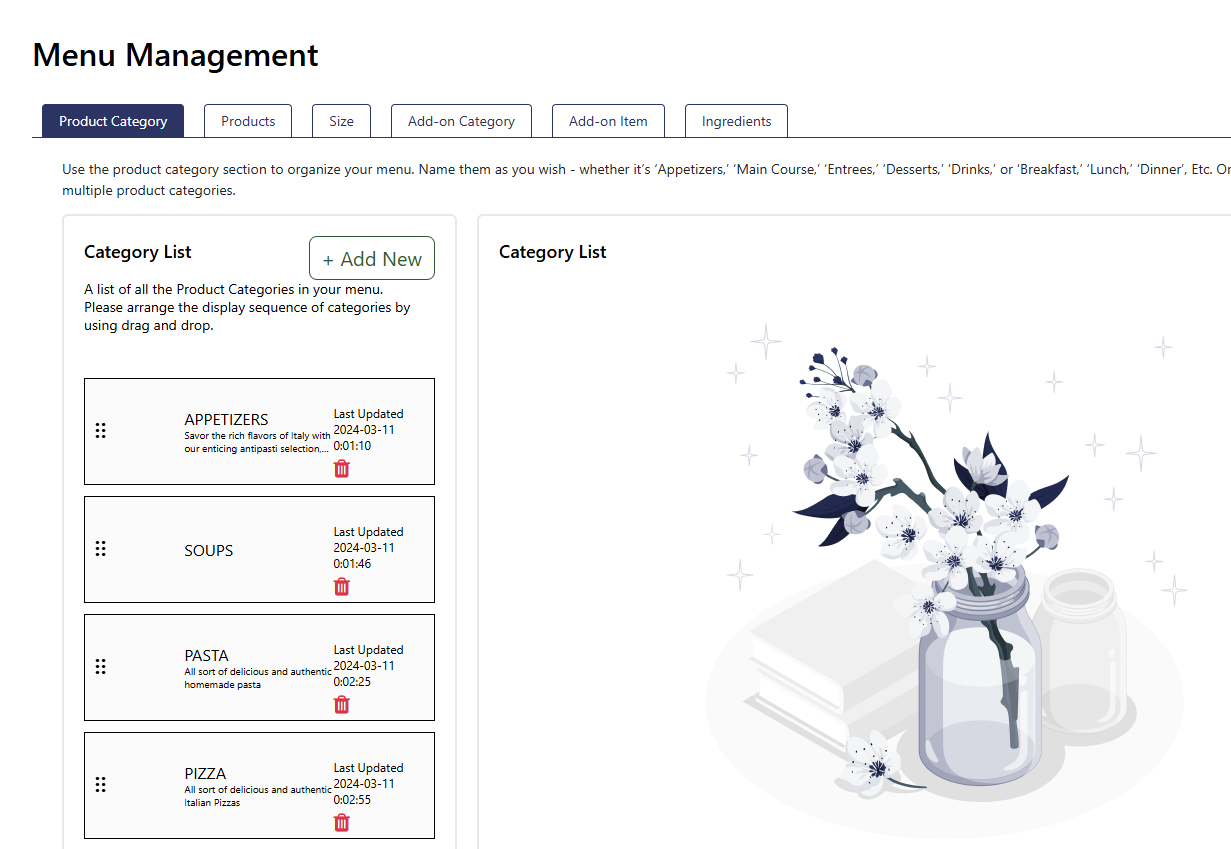Viewport: 1231px width, 849px height.
Task: Select the PASTA reorder grip icon
Action: tap(100, 667)
